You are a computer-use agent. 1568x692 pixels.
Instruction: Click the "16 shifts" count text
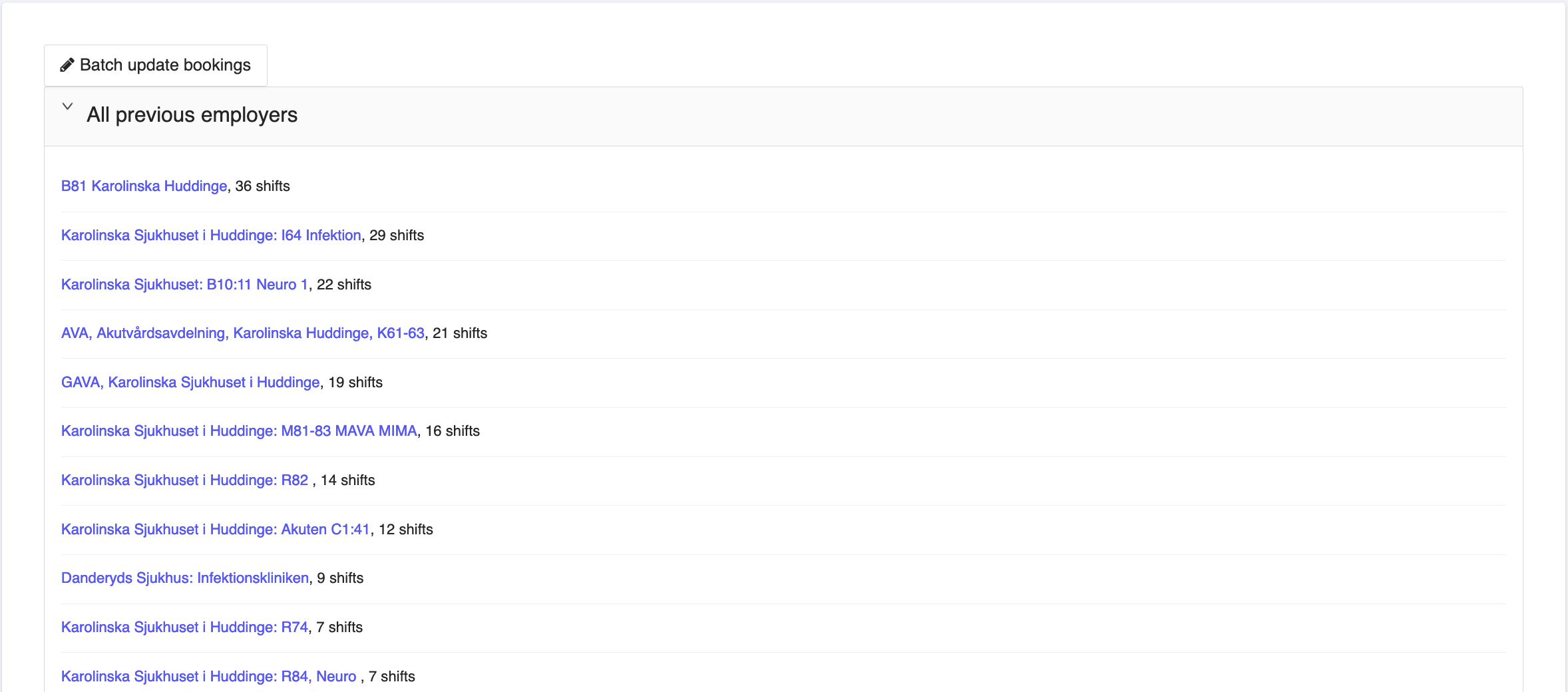453,431
